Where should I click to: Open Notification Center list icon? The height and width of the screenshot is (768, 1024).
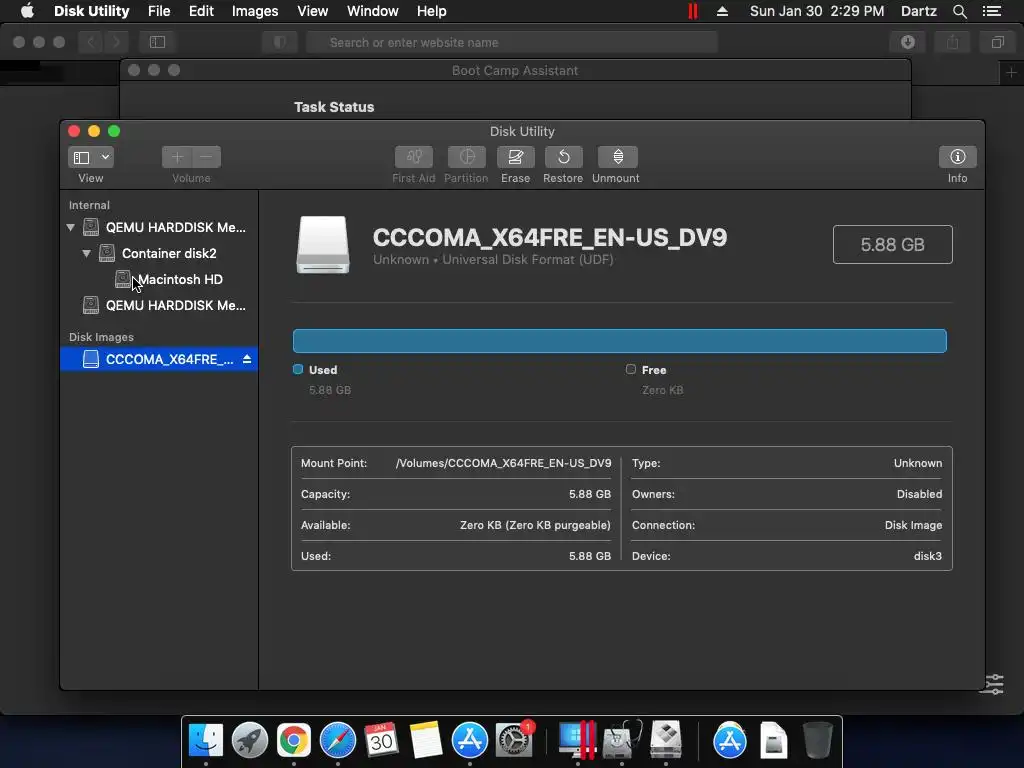click(x=991, y=11)
